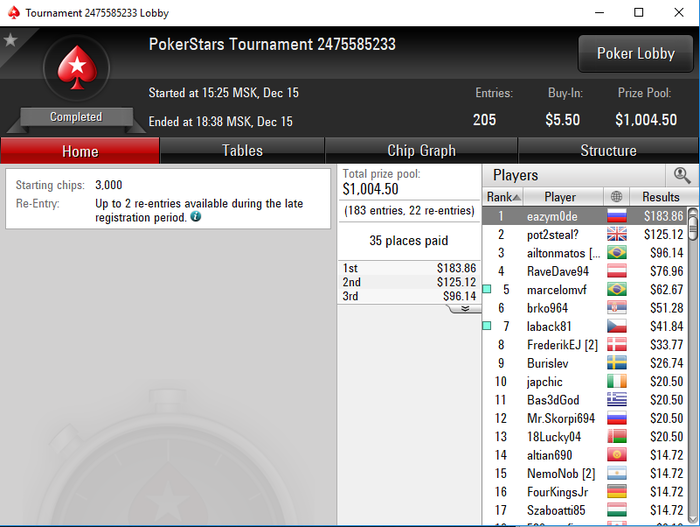Open the Structure tab
This screenshot has height=527, width=700.
[x=608, y=151]
